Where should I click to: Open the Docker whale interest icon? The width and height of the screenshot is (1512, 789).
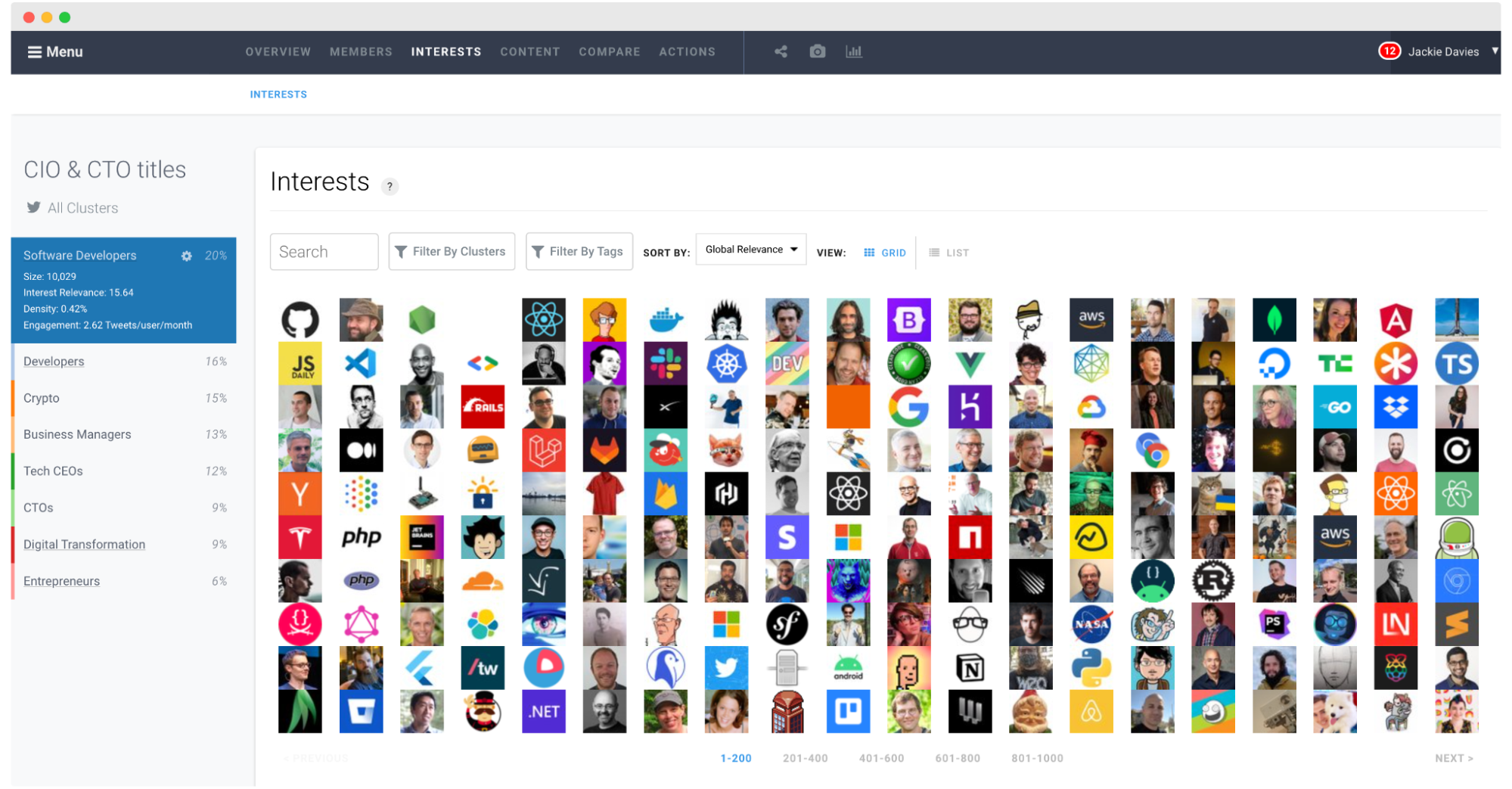pyautogui.click(x=666, y=320)
